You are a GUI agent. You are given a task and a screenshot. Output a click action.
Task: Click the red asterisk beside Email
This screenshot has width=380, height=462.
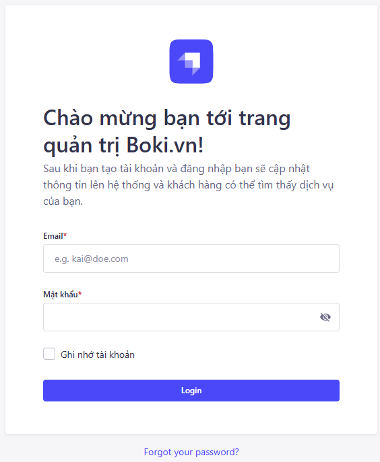pos(65,235)
